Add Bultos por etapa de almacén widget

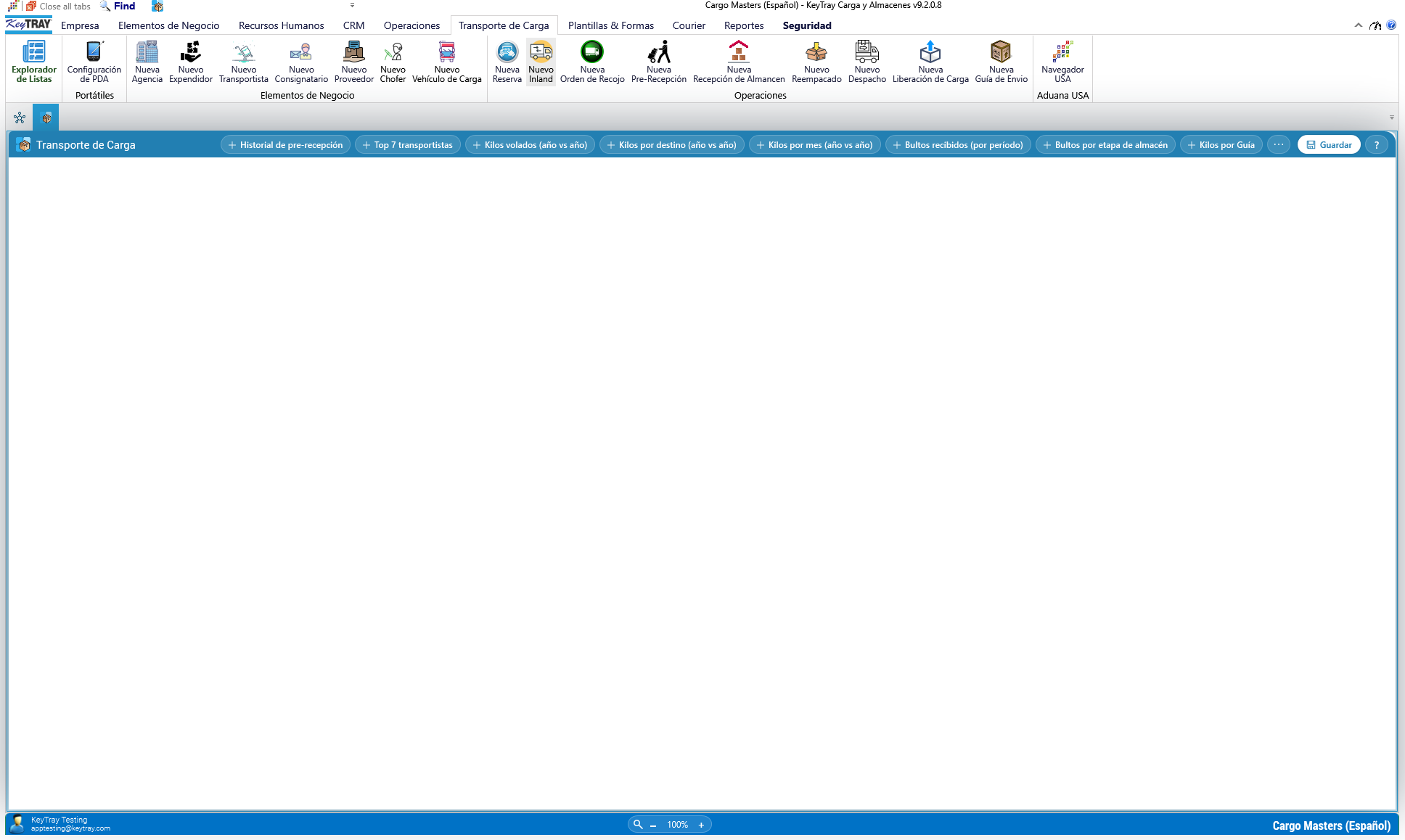pyautogui.click(x=1105, y=145)
